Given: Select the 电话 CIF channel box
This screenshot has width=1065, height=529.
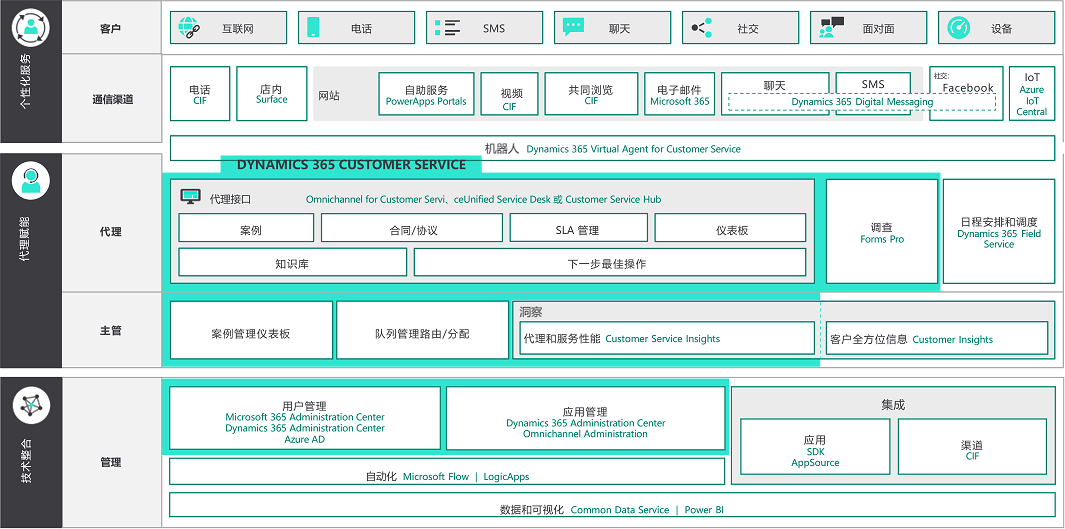Looking at the screenshot, I should pyautogui.click(x=200, y=94).
